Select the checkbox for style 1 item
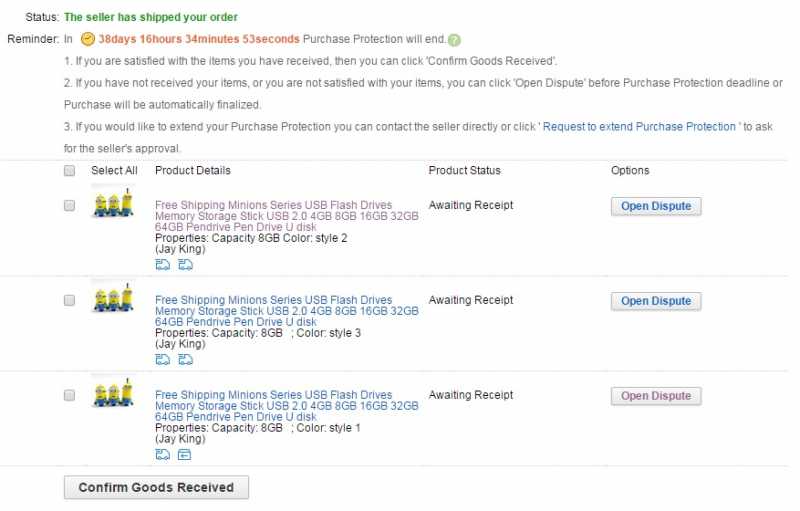 69,395
